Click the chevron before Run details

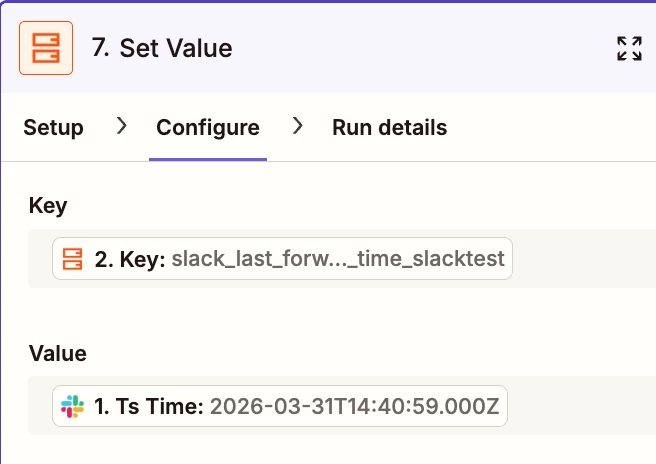click(297, 127)
